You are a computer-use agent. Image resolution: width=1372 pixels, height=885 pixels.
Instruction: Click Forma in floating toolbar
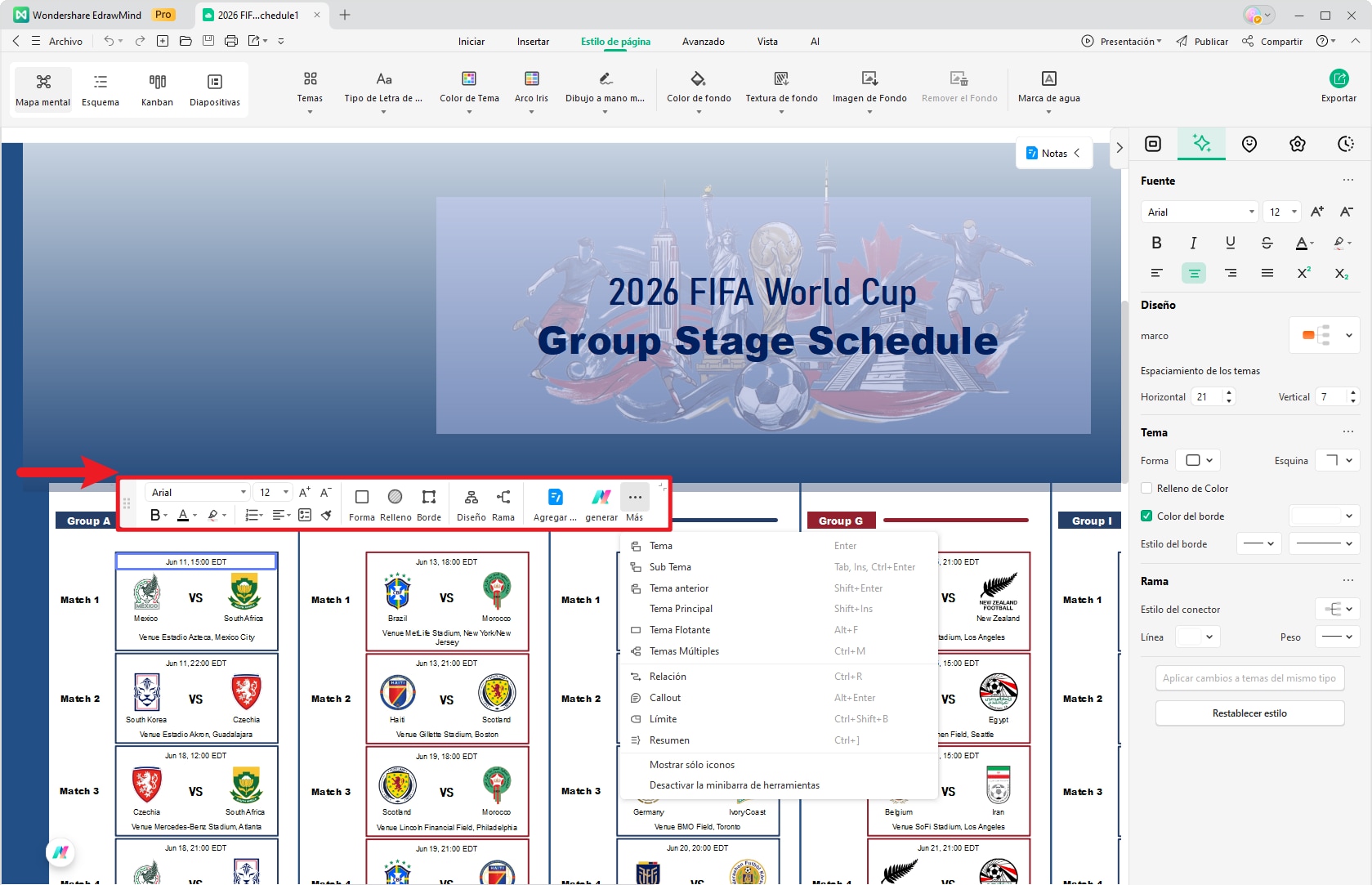coord(362,505)
